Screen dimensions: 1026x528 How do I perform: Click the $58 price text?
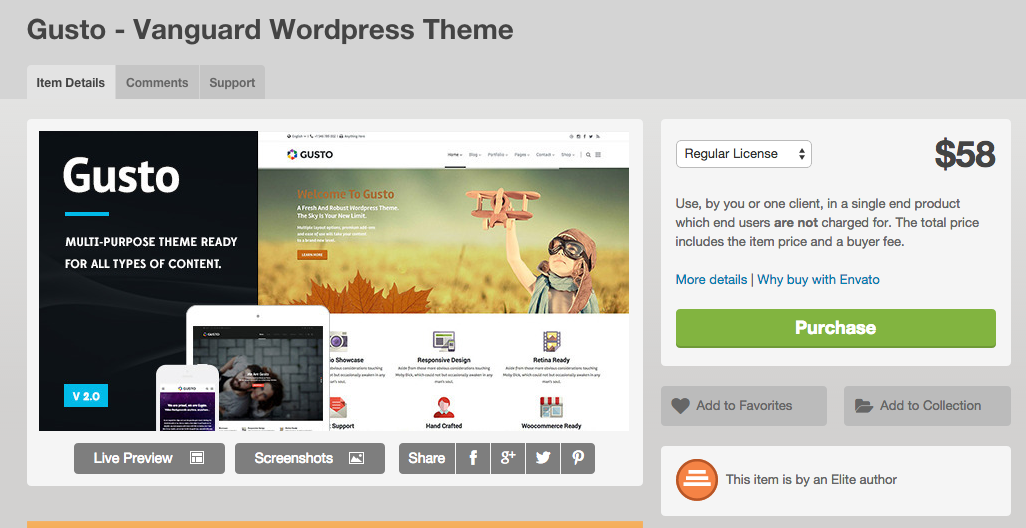tap(964, 154)
